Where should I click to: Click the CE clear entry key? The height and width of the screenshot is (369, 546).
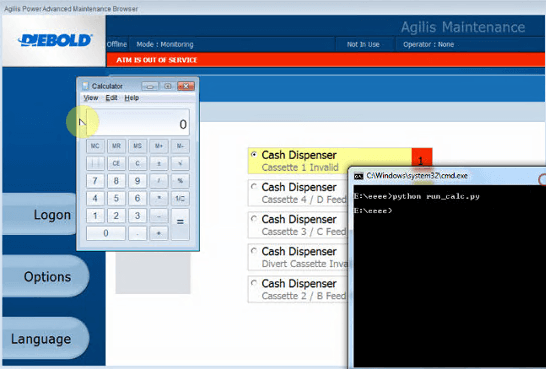click(x=116, y=163)
